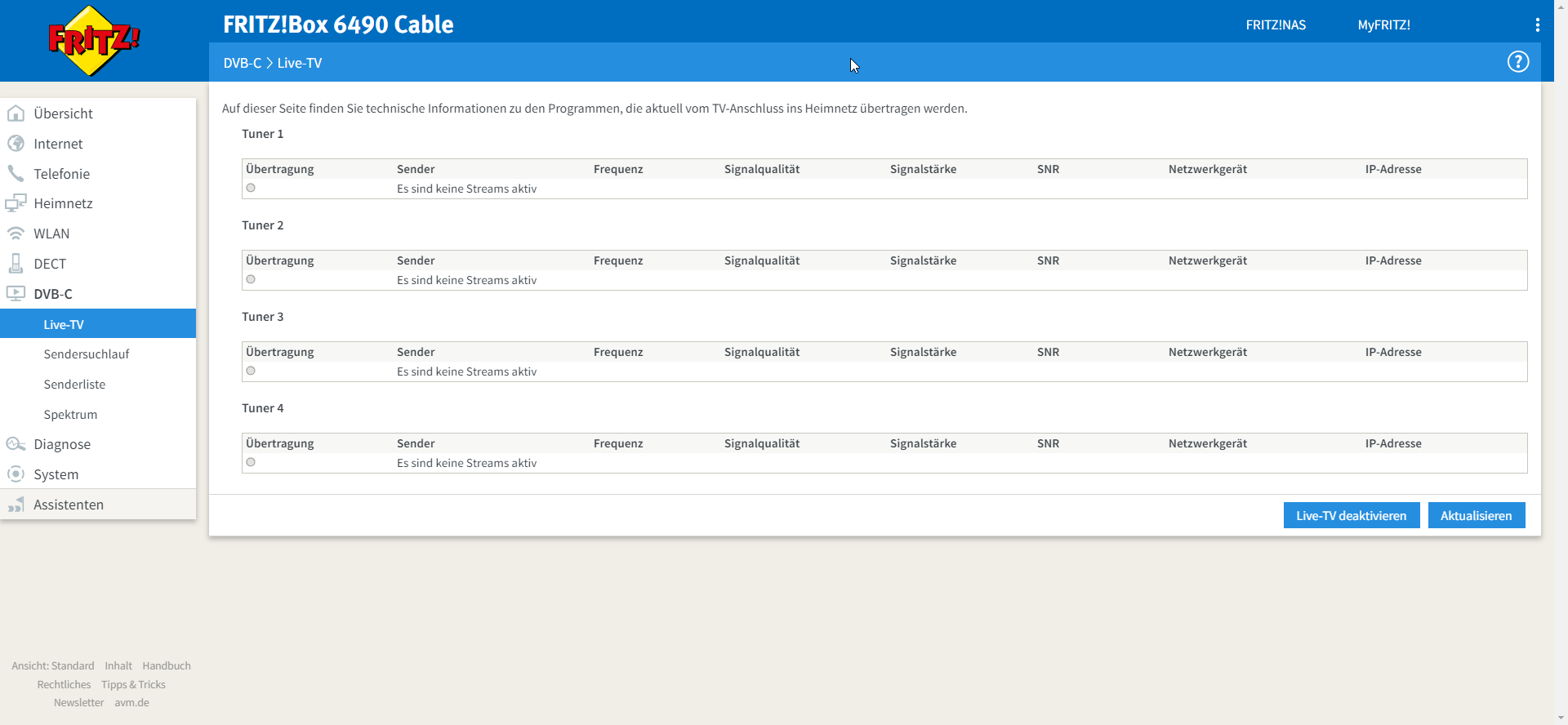Screen dimensions: 1568x725
Task: Click the Internet globe icon
Action: (x=16, y=144)
